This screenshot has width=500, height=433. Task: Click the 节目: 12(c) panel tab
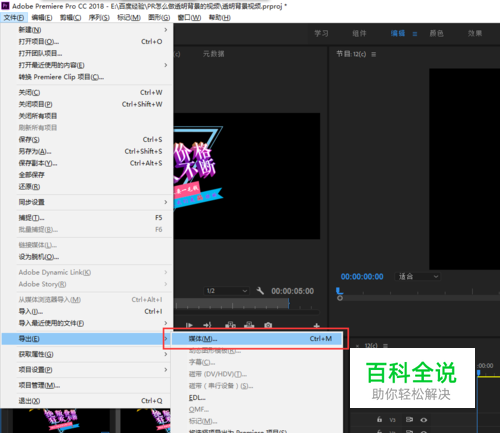pyautogui.click(x=351, y=54)
